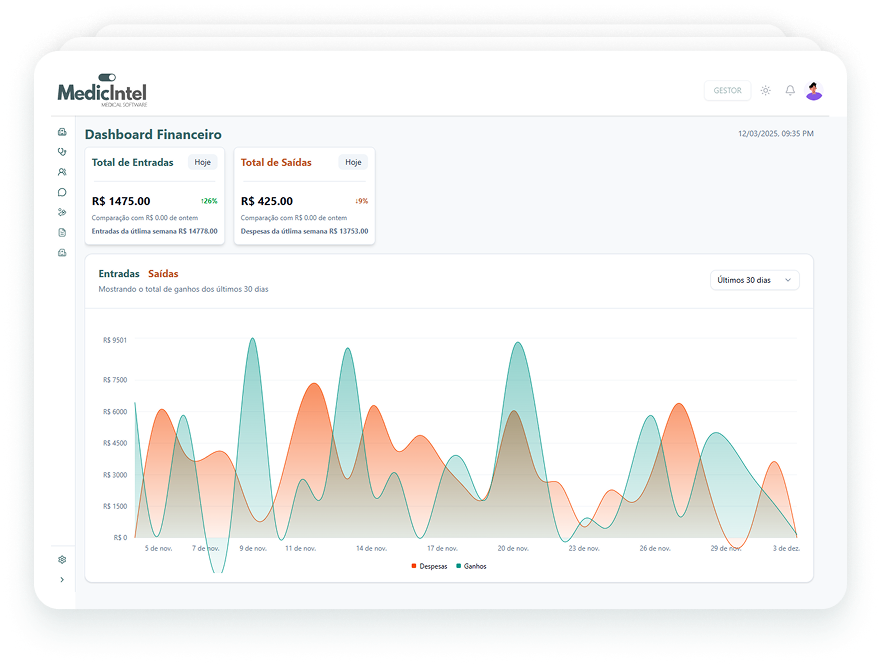This screenshot has width=881, height=665.
Task: Open the Hoje selector on Total de Entradas
Action: [203, 162]
